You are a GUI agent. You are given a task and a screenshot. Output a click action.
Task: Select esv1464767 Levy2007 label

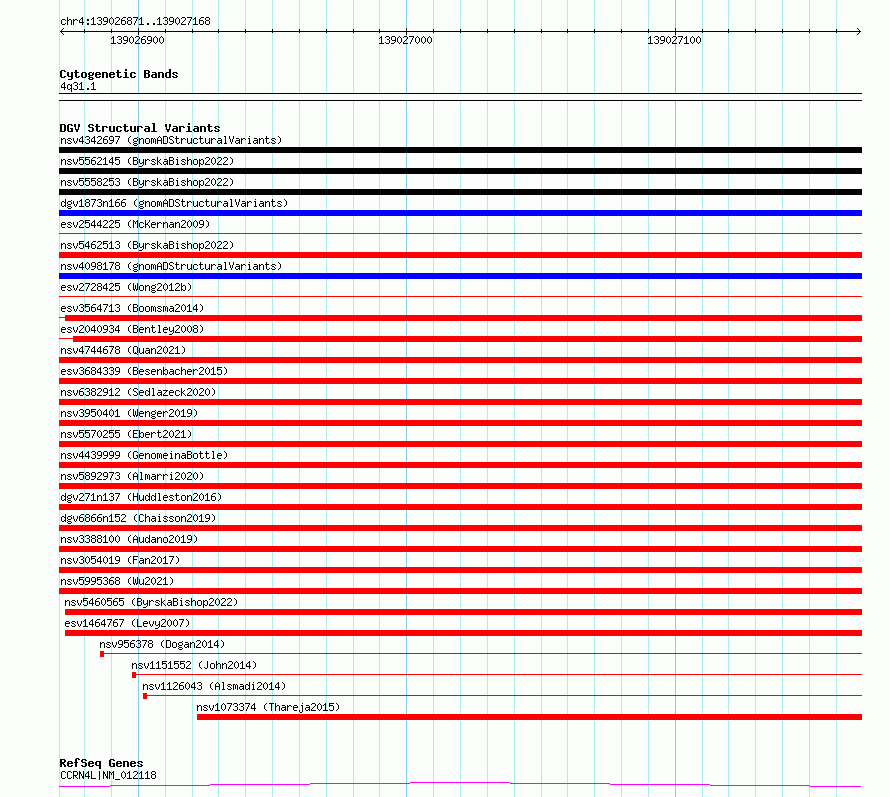(127, 623)
